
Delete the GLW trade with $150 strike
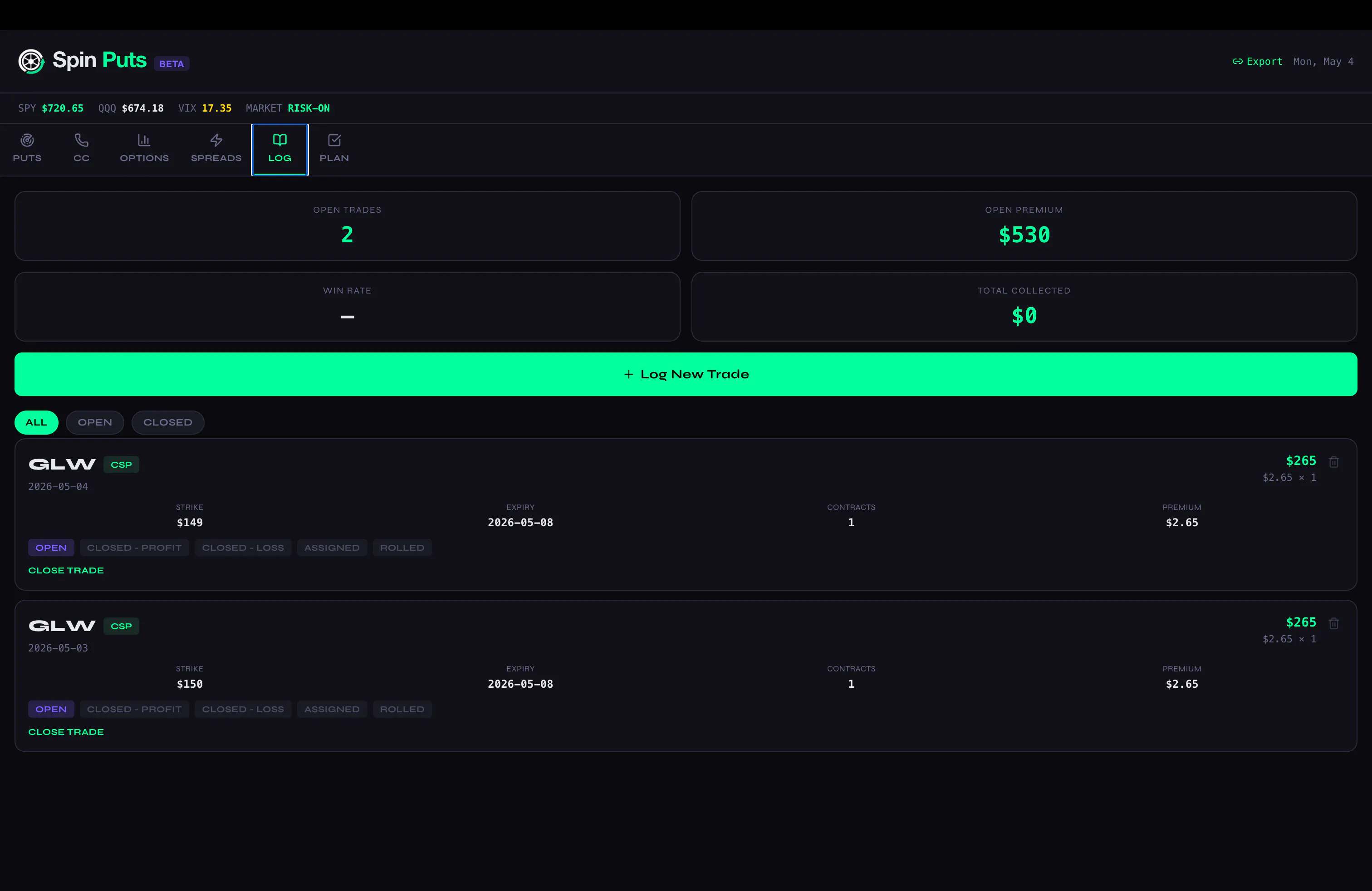click(1333, 623)
